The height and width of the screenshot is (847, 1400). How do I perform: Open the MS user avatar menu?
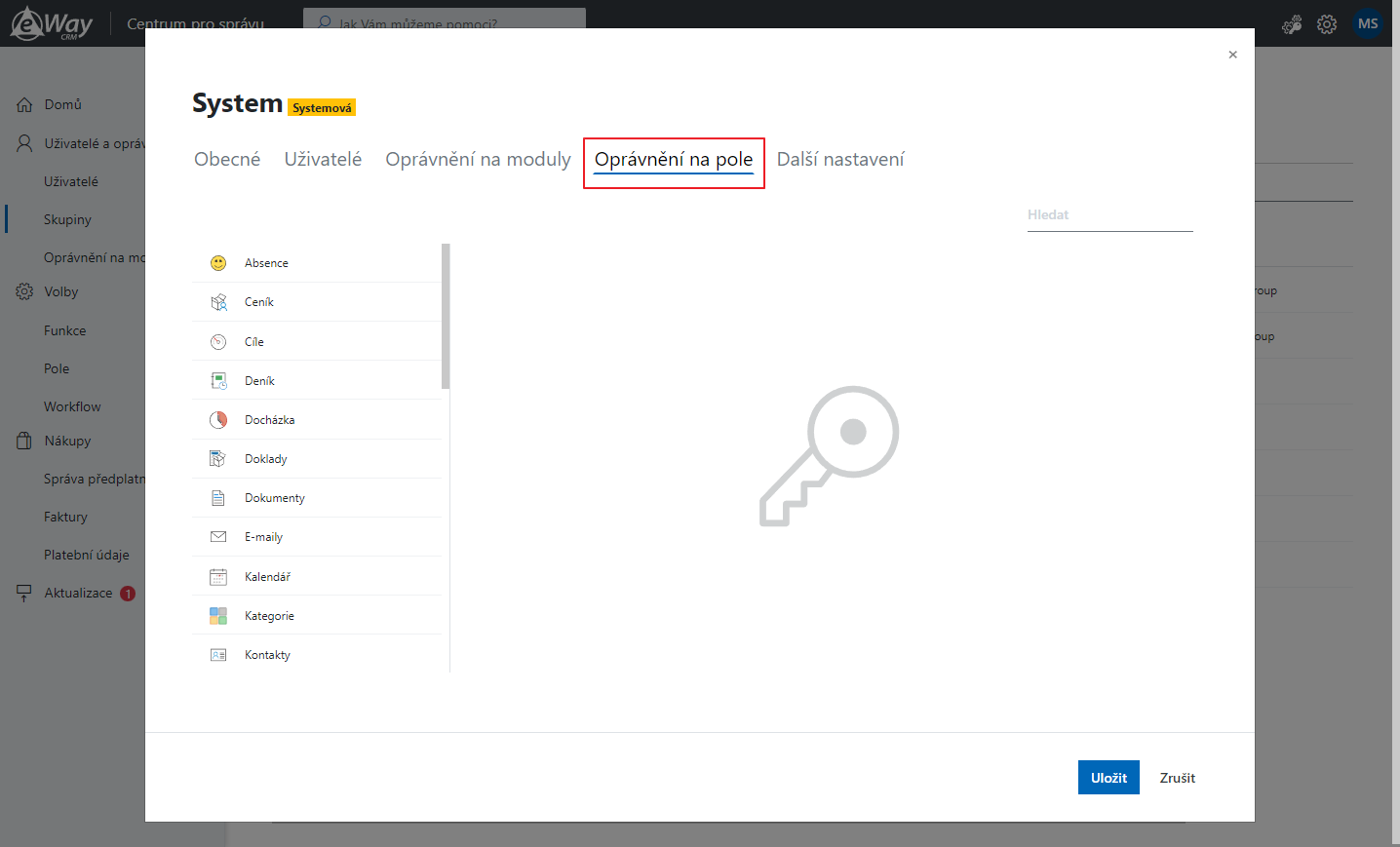point(1368,23)
